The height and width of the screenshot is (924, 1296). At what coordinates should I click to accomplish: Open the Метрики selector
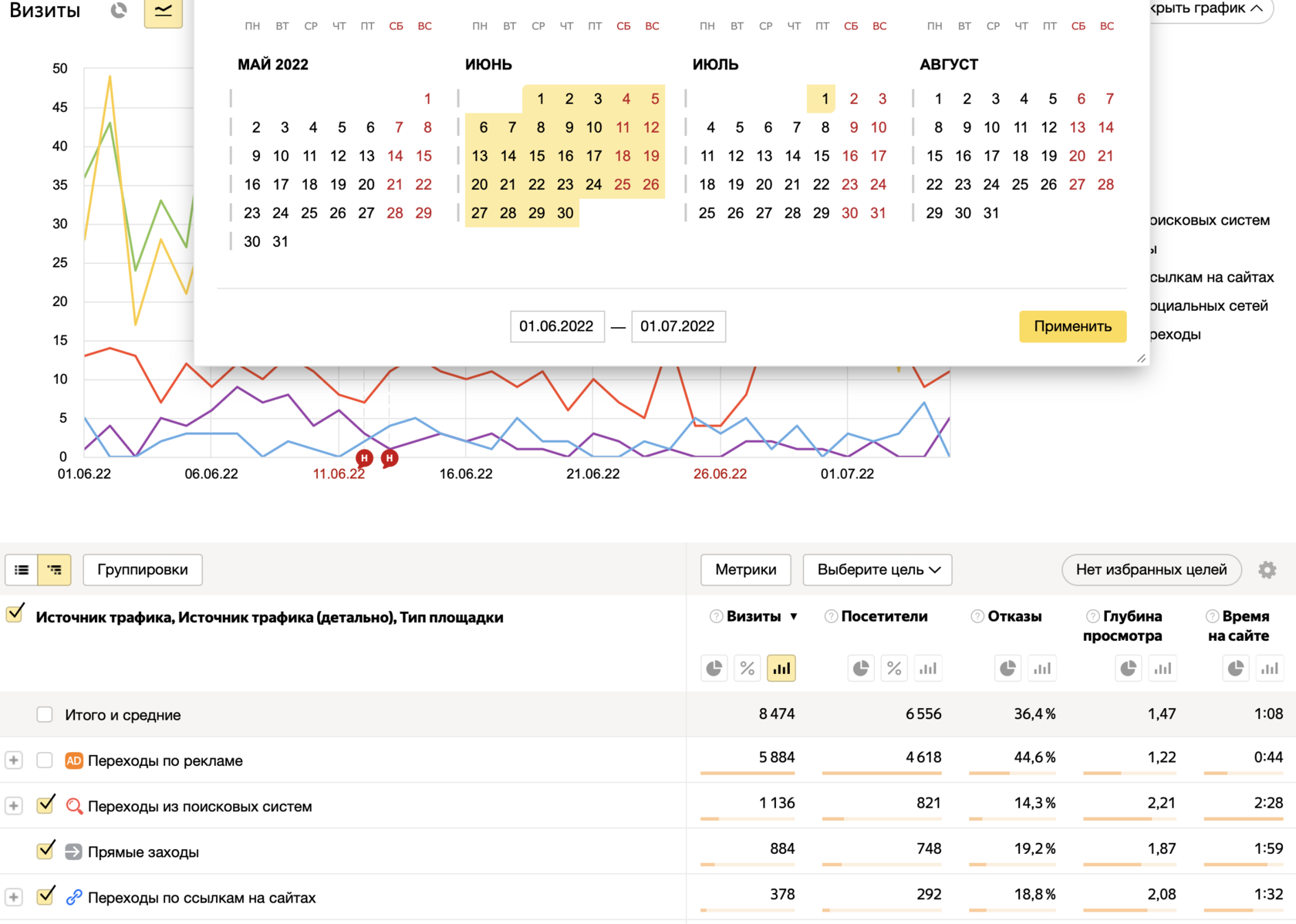(745, 570)
